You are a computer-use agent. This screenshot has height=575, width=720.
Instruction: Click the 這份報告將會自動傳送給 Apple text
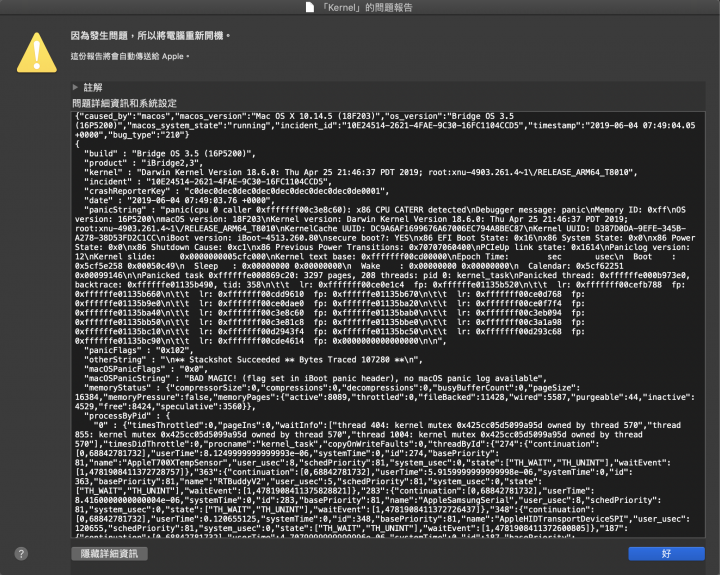[129, 56]
